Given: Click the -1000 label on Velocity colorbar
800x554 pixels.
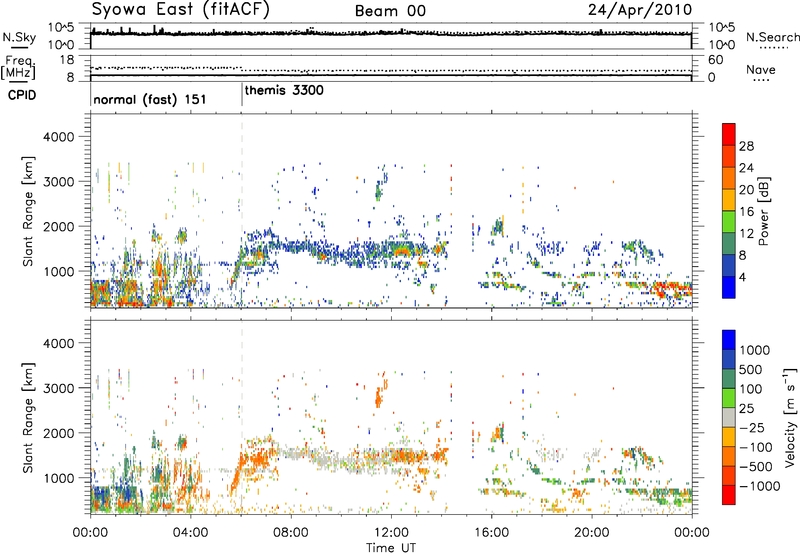Looking at the screenshot, I should pyautogui.click(x=760, y=486).
